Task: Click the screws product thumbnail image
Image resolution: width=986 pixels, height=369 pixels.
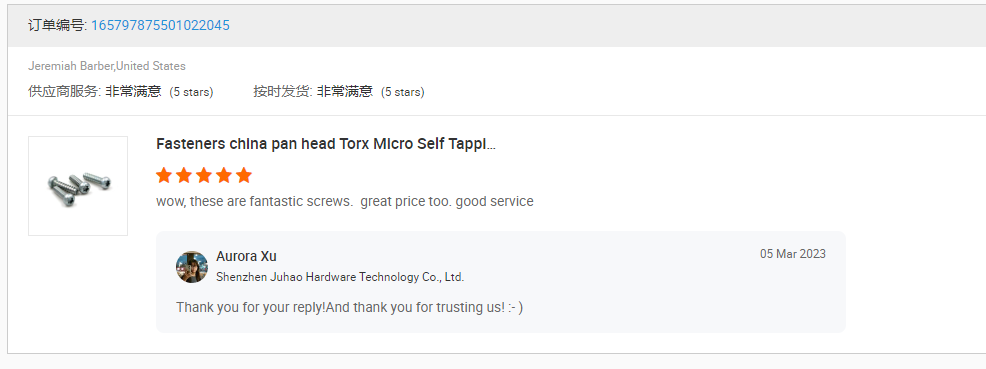Action: pos(78,186)
